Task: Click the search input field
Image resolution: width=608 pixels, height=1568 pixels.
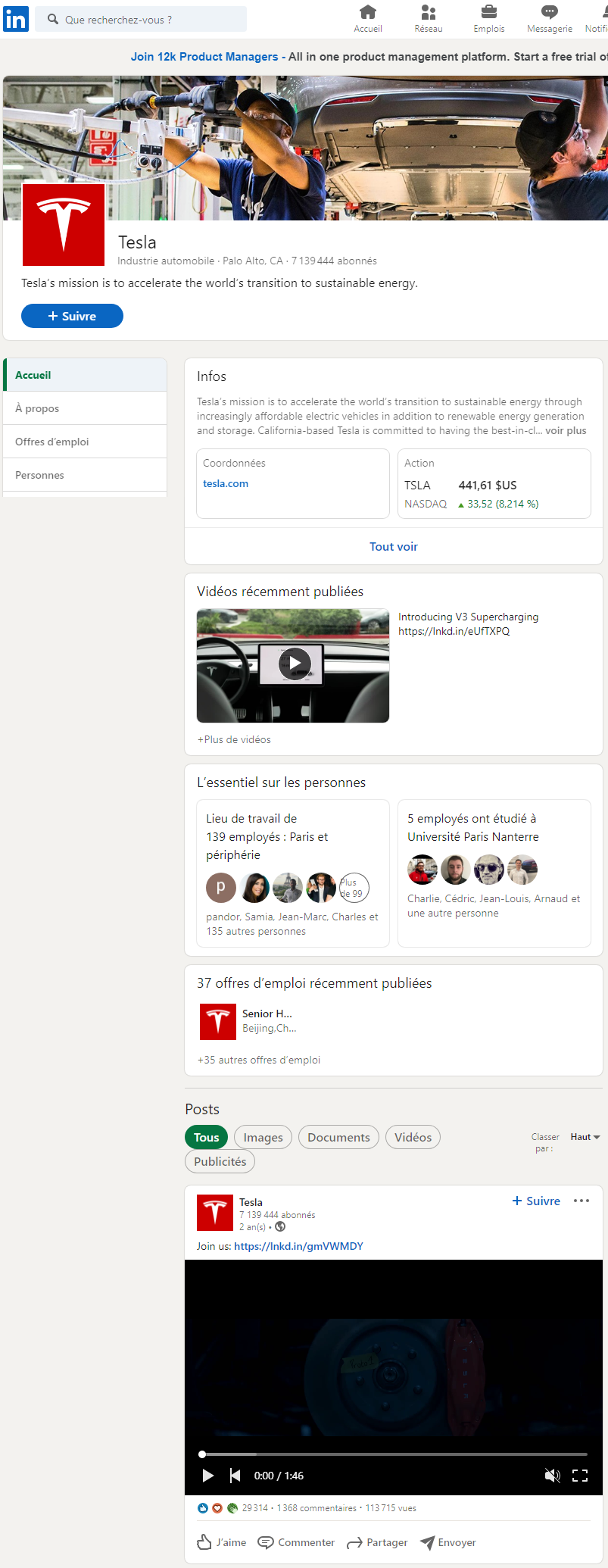Action: click(x=141, y=19)
